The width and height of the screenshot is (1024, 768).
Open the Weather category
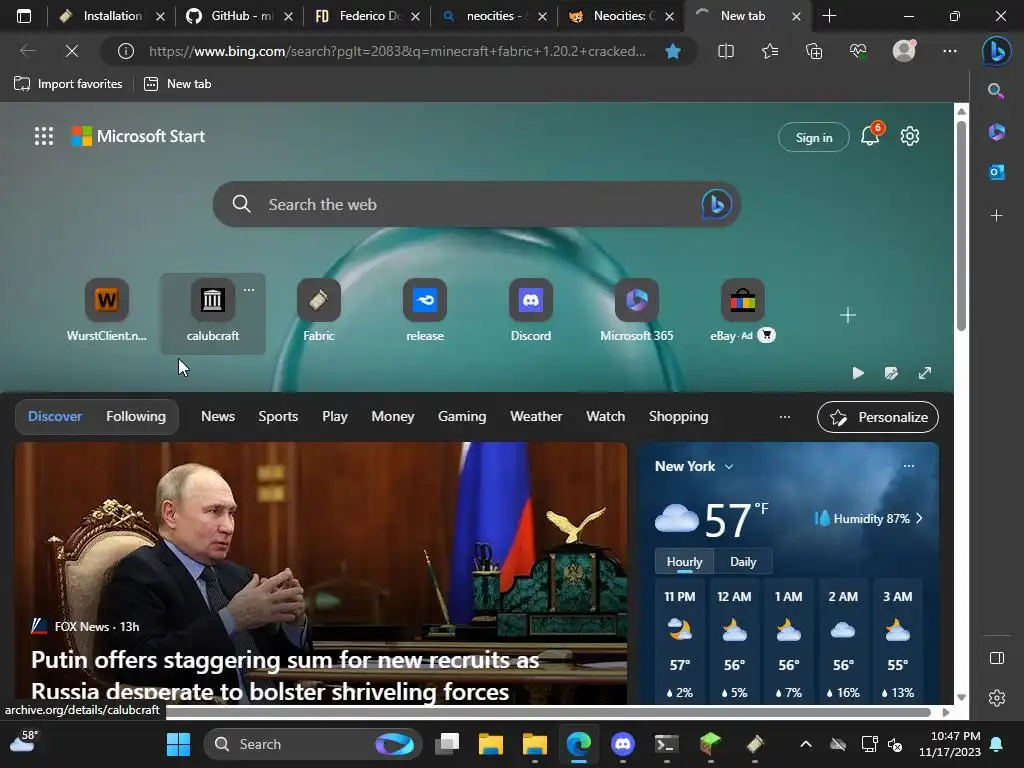(536, 417)
